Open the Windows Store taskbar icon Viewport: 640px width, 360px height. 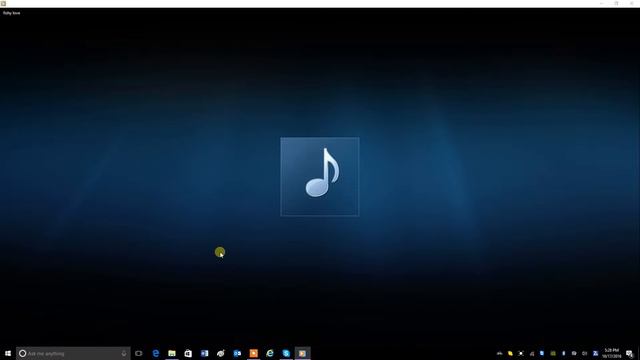coord(188,353)
